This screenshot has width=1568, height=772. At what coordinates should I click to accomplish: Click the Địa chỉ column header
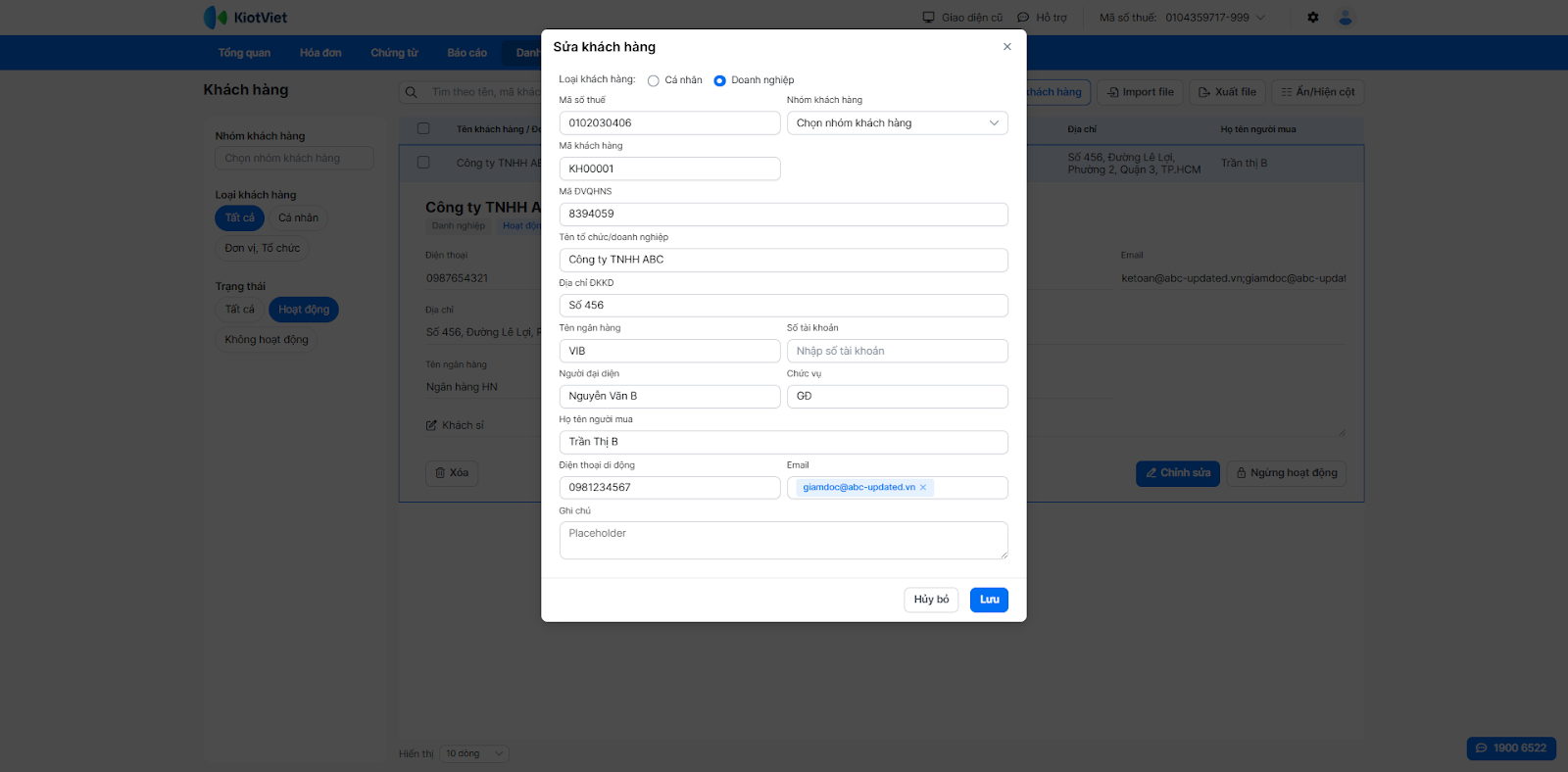pos(1082,129)
